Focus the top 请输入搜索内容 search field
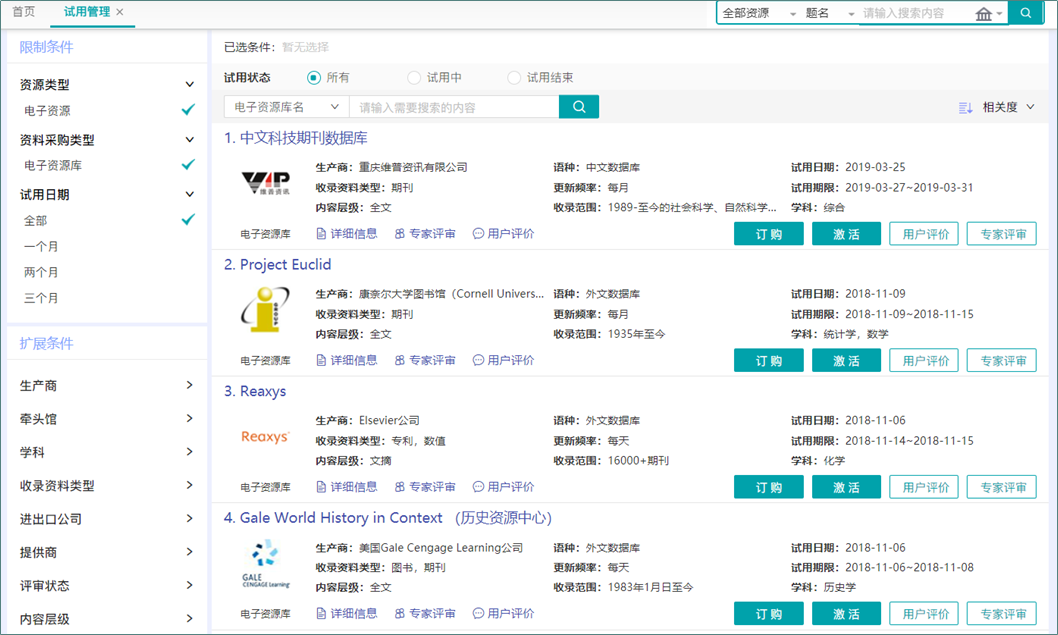The height and width of the screenshot is (635, 1058). (916, 13)
